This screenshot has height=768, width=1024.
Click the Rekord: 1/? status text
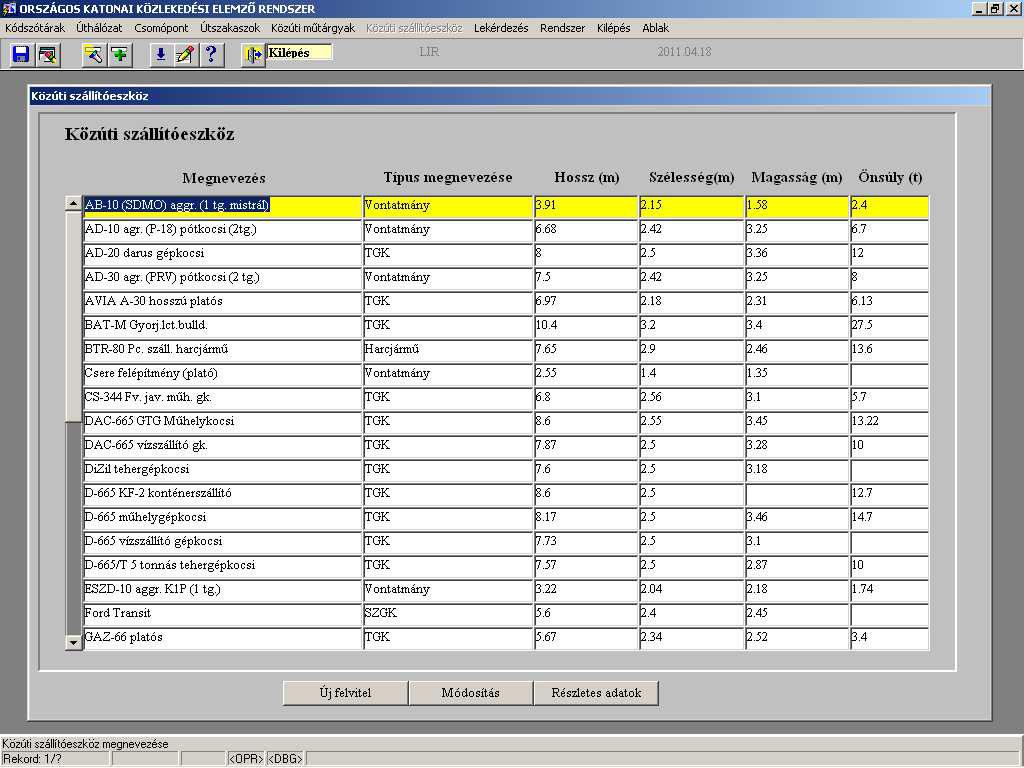33,759
